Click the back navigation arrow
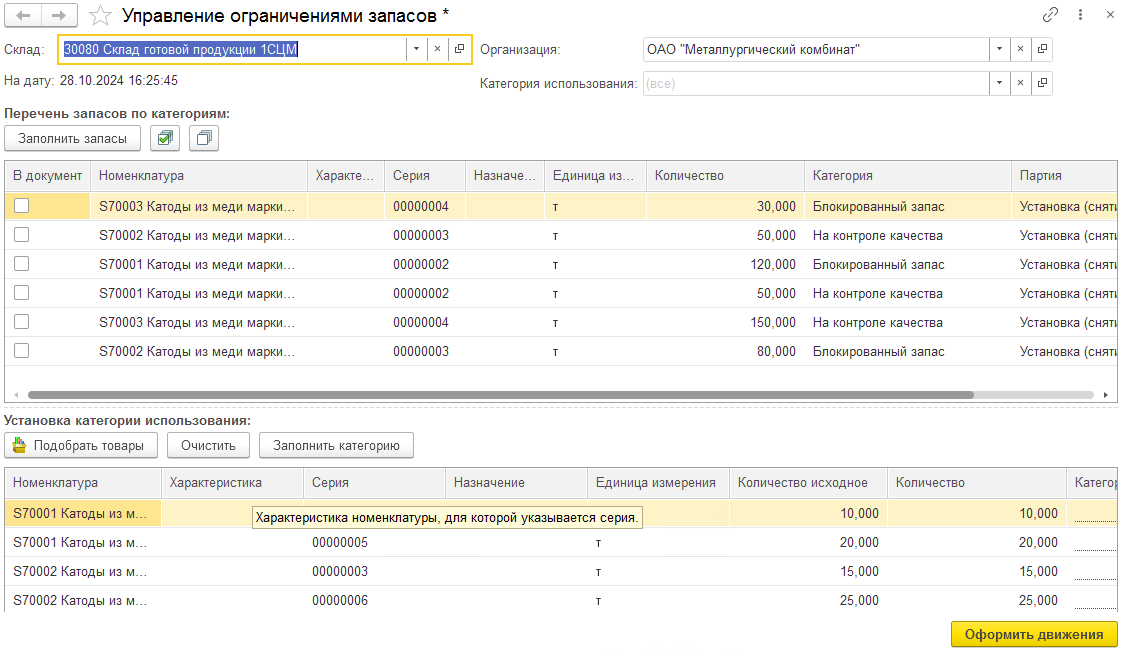This screenshot has height=653, width=1123. 23,15
